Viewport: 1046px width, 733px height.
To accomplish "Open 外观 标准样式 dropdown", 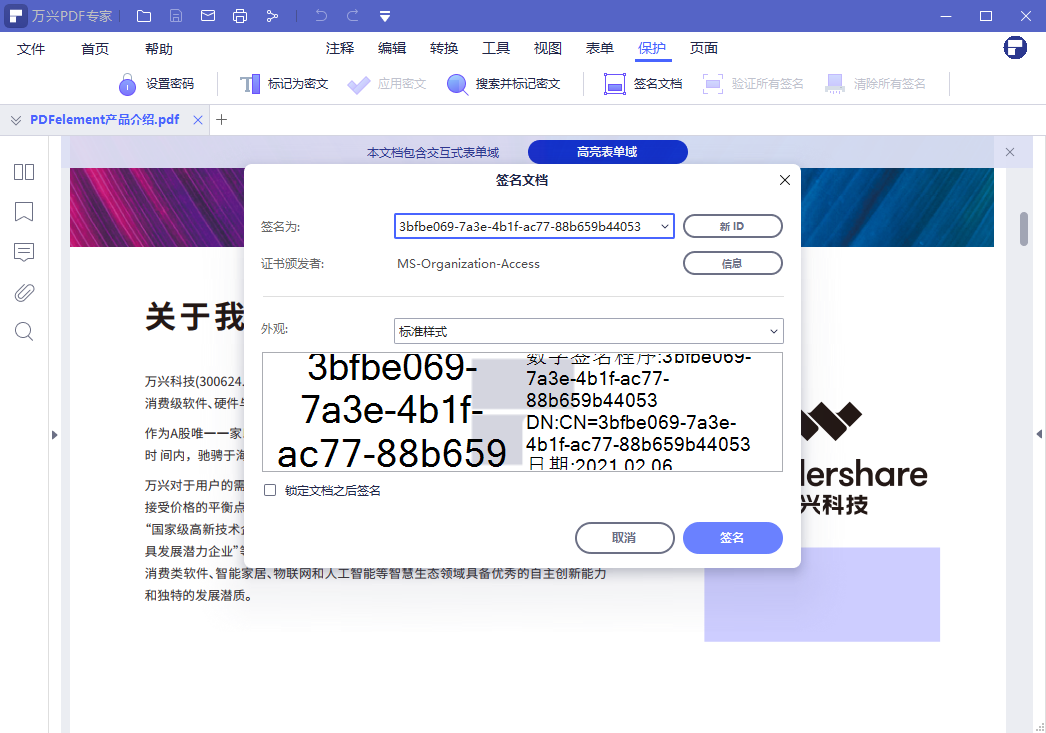I will tap(588, 331).
